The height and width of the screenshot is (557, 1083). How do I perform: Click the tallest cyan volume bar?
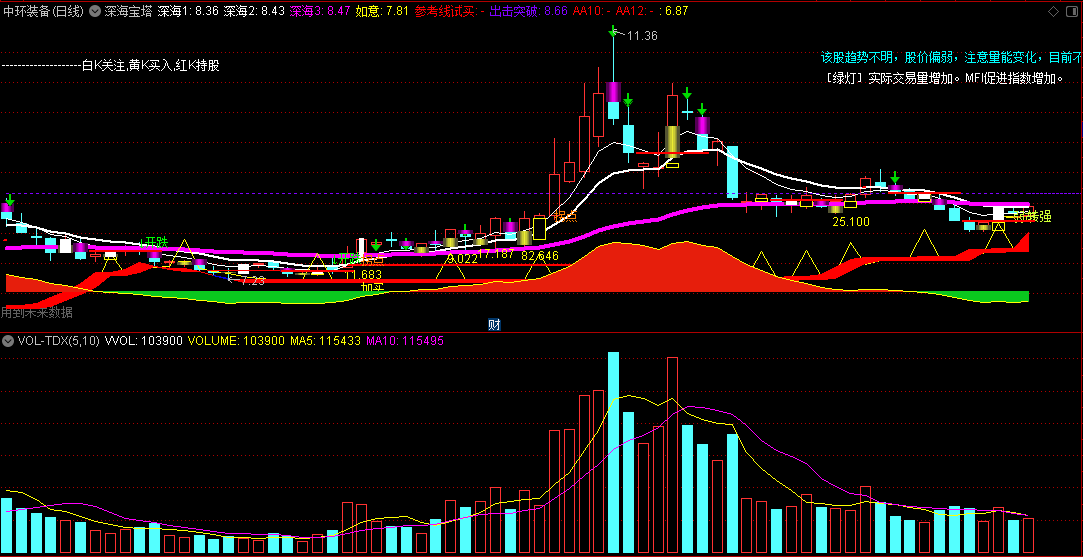(x=613, y=453)
